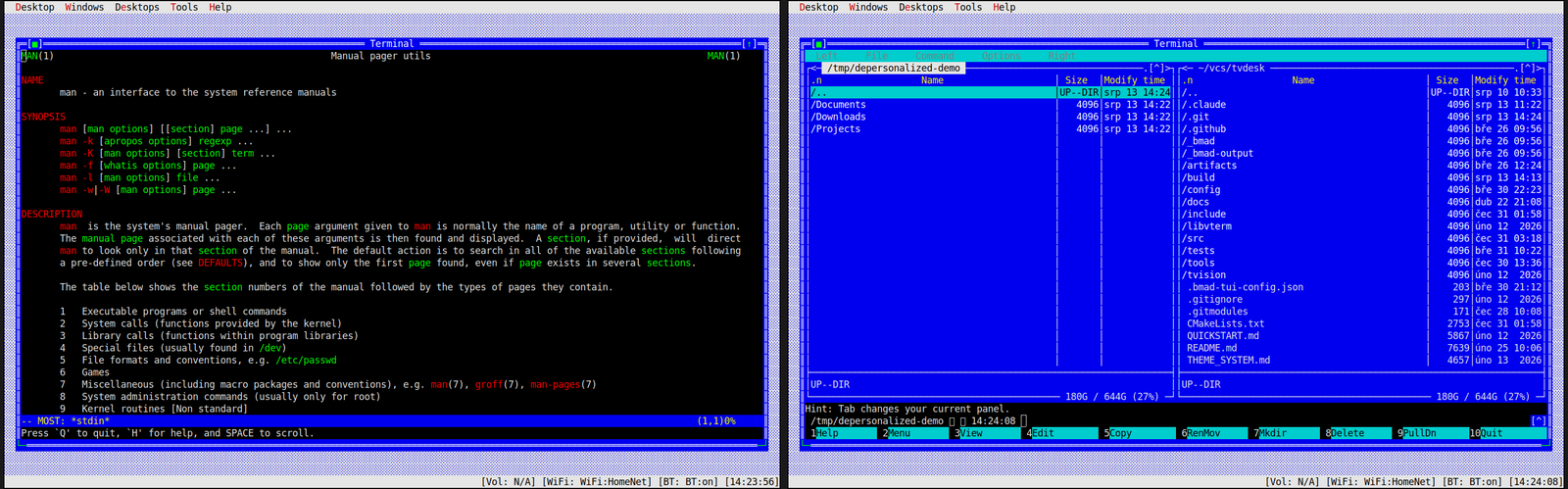Open history list [^] of ~/vcs/tvdesk panel
1568x489 pixels.
point(1527,69)
